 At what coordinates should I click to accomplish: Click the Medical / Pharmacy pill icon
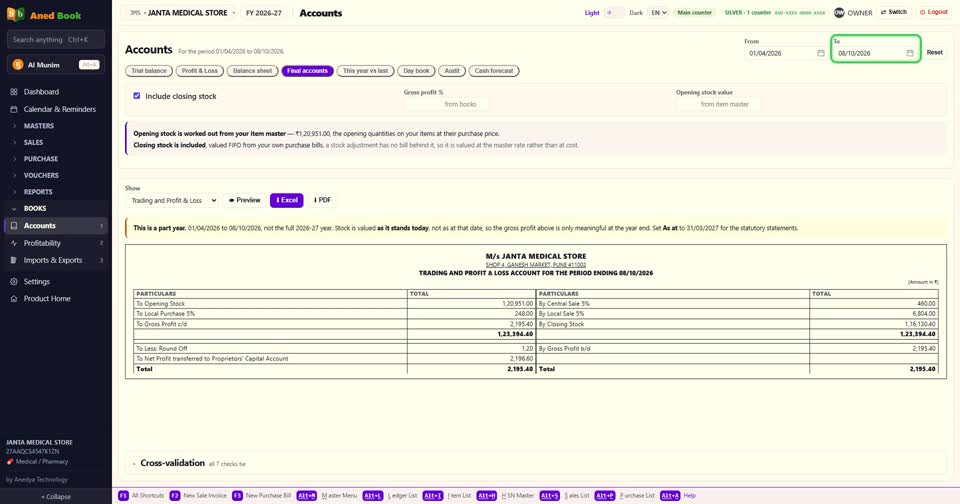[x=10, y=462]
